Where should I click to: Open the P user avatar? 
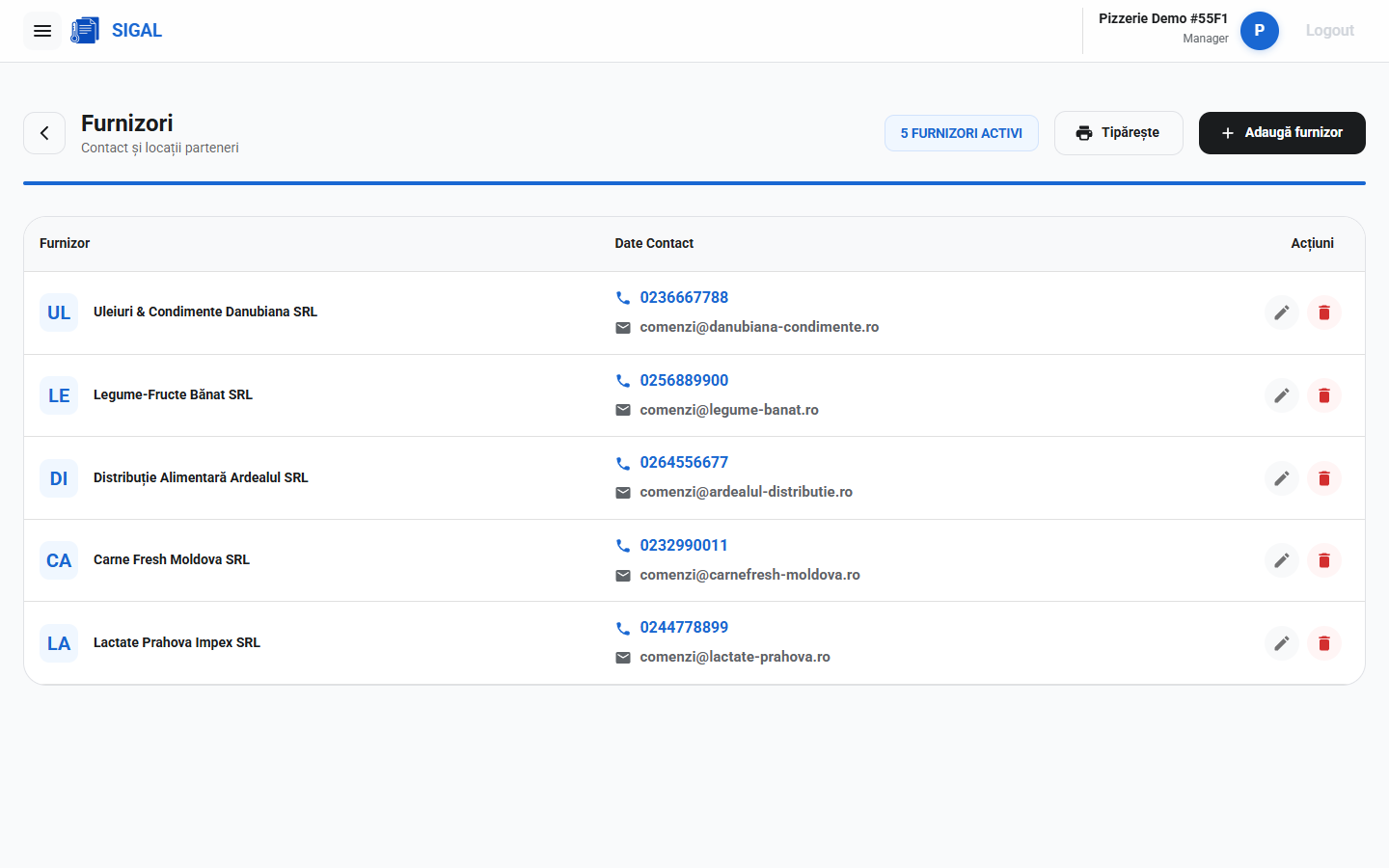pos(1260,31)
